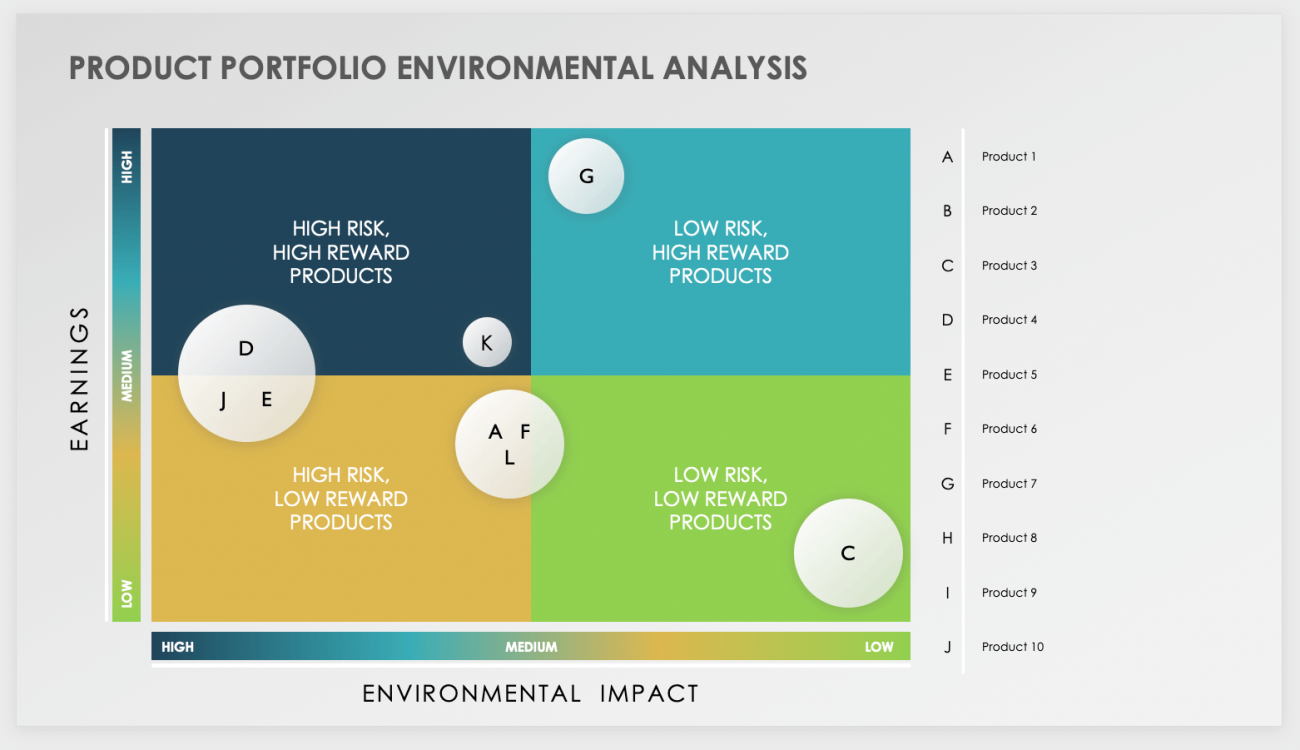Click the bubble containing A, F, L
1300x750 pixels.
click(509, 444)
